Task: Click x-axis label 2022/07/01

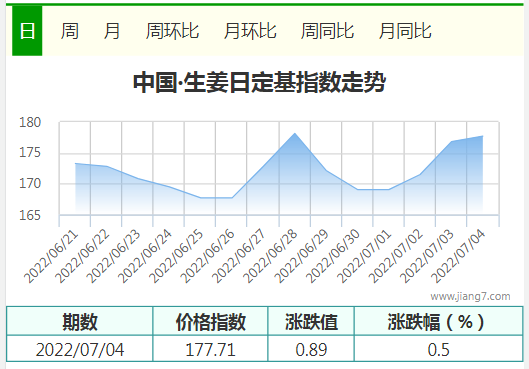Action: tap(364, 257)
